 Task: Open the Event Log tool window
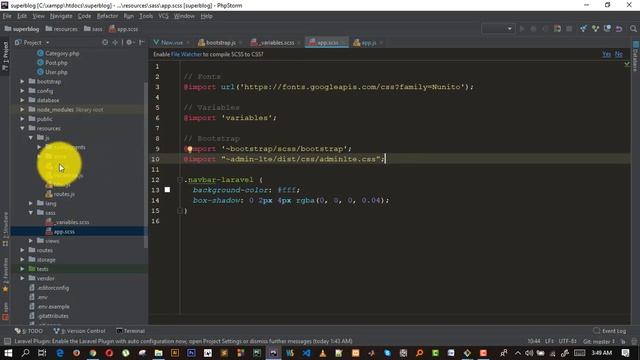pos(610,331)
